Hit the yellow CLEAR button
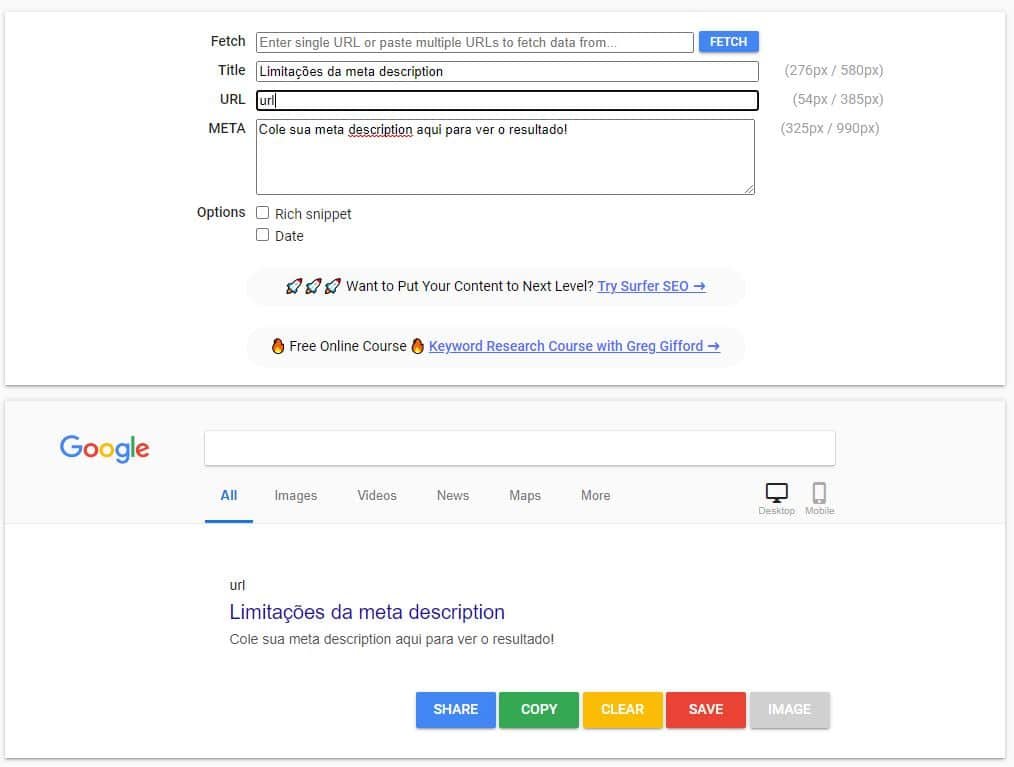 (622, 709)
